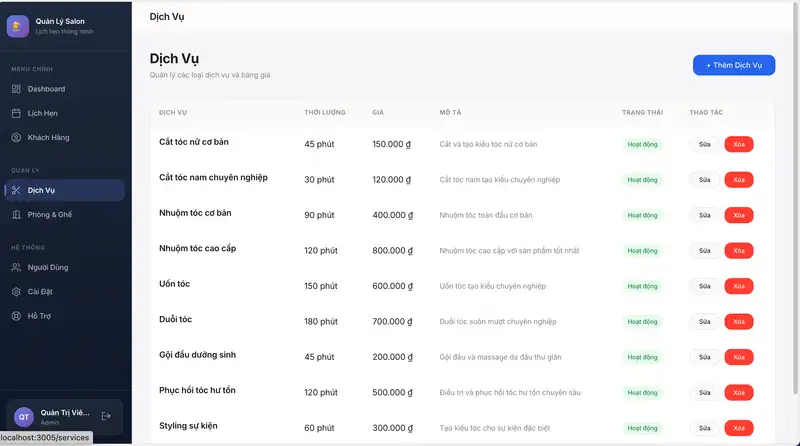Click the Khách Hàng person icon
This screenshot has height=446, width=800.
16,137
